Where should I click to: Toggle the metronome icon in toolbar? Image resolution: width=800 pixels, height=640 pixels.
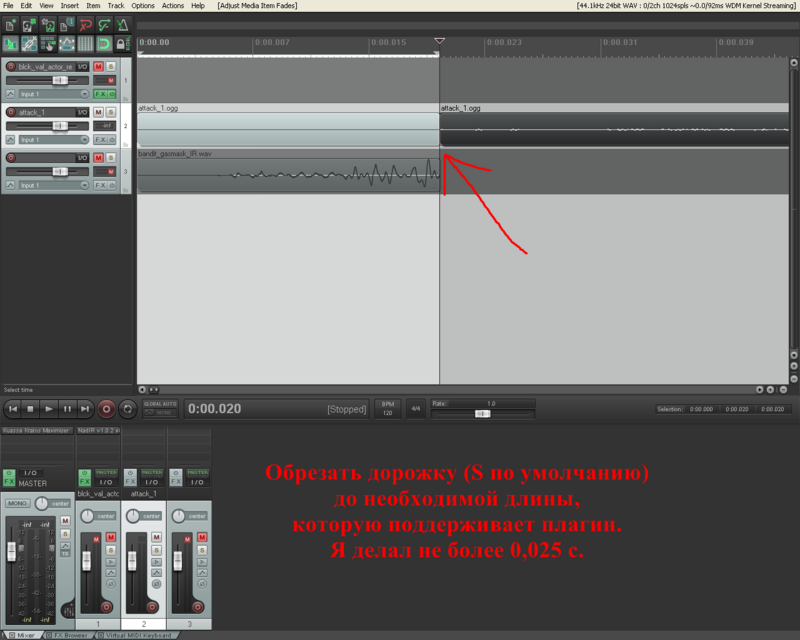pos(122,24)
